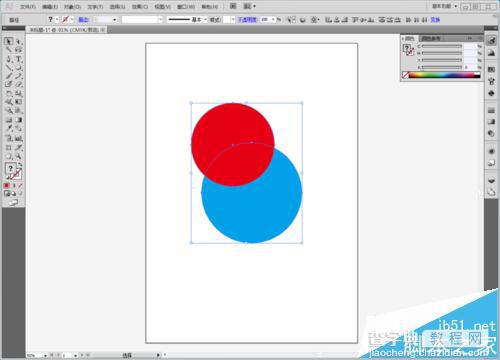Image resolution: width=500 pixels, height=360 pixels.
Task: Switch to the 颜色参考 color guide tab
Action: [431, 38]
